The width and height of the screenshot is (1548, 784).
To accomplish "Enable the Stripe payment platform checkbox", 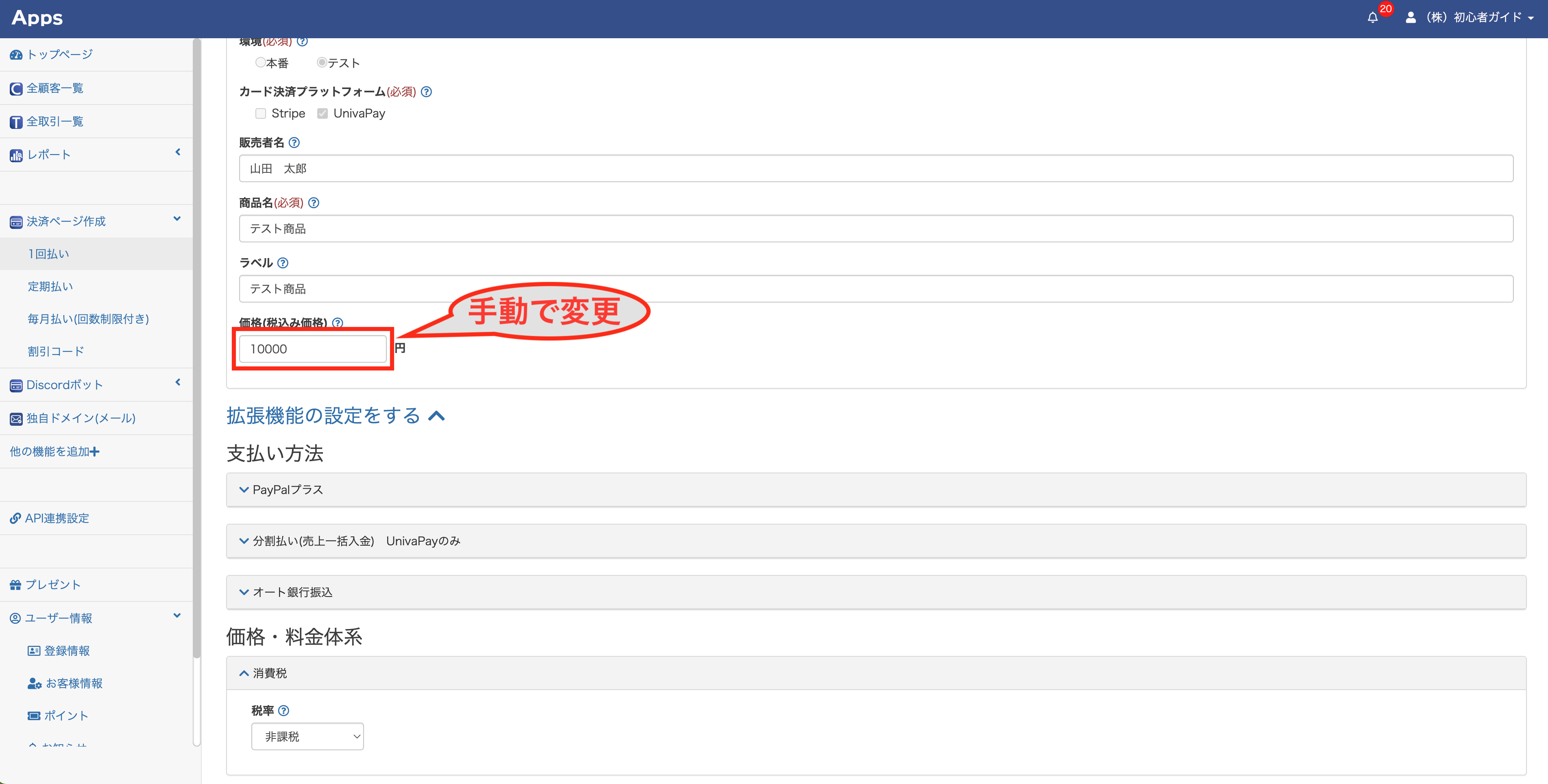I will [260, 113].
